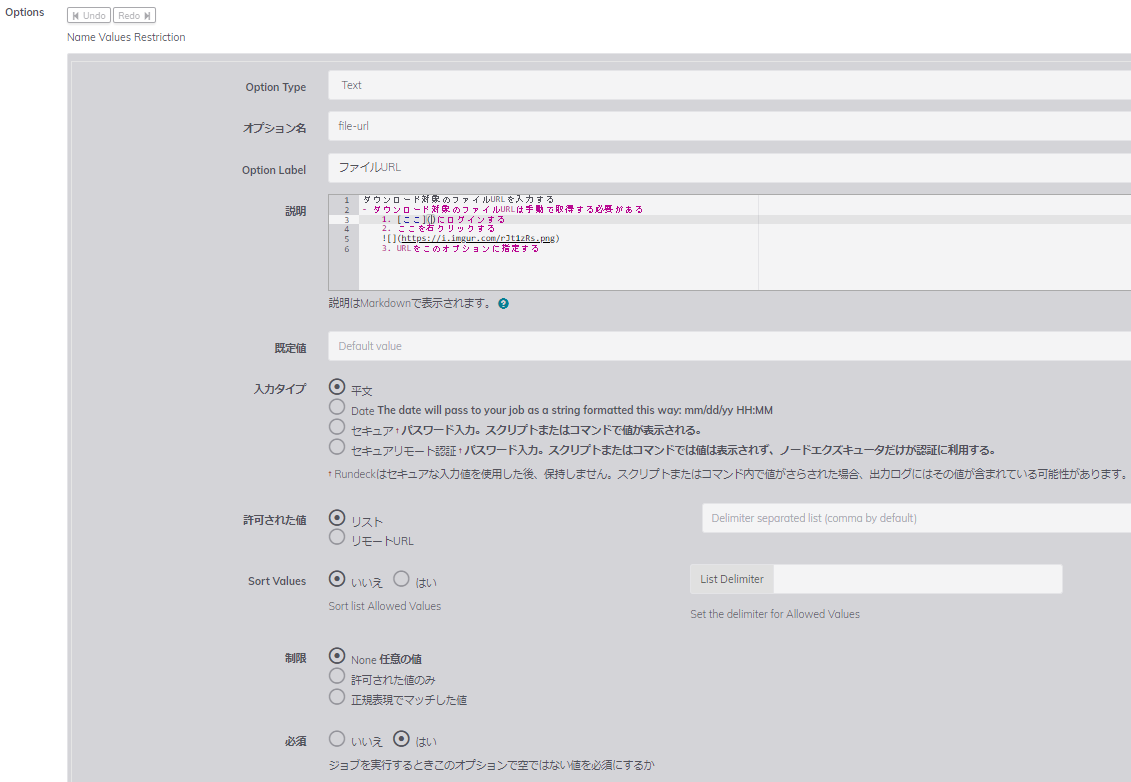This screenshot has width=1131, height=782.
Task: Select None 任意の値 restriction
Action: 337,656
